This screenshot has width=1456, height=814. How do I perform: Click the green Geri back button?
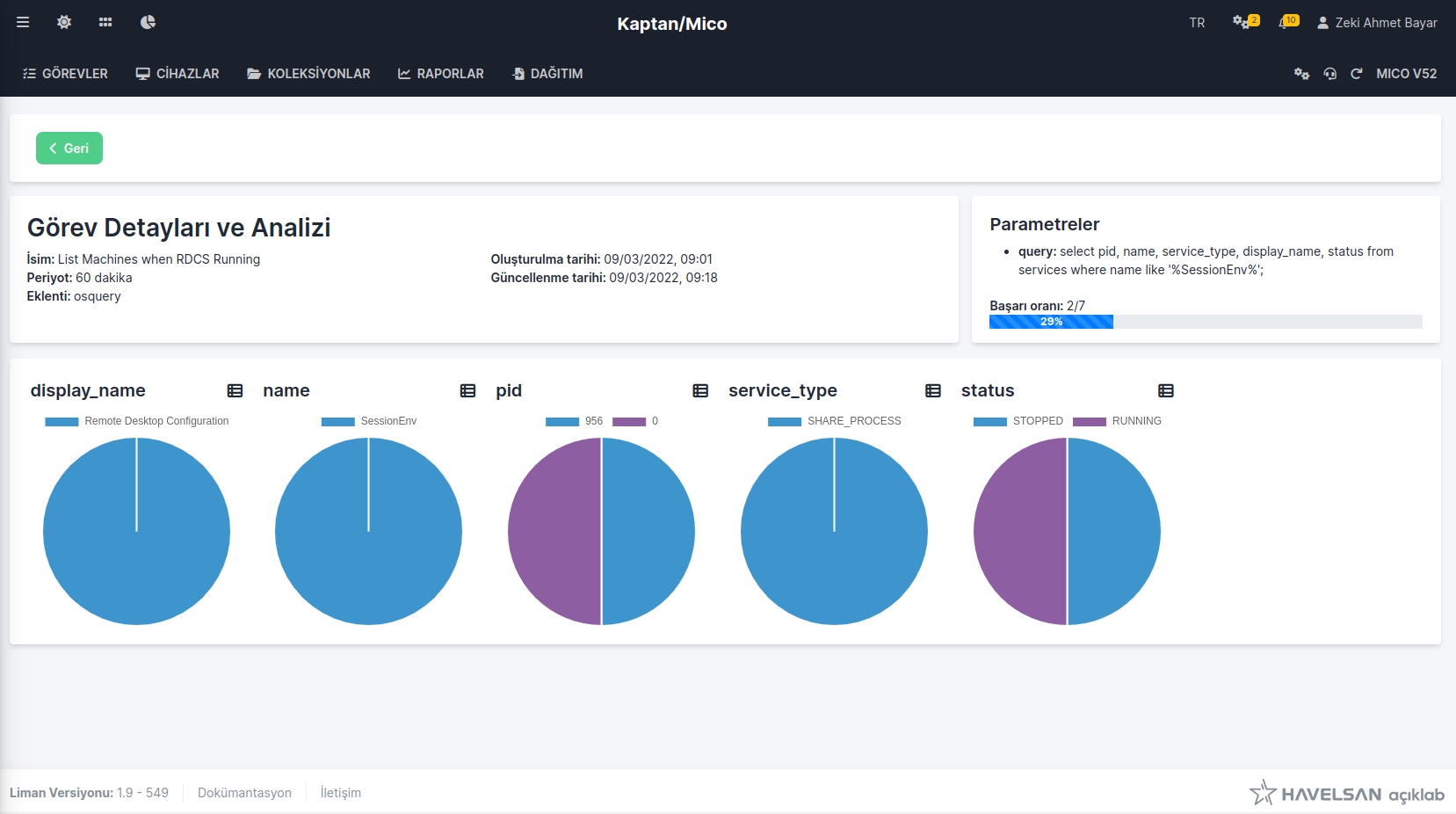click(69, 149)
